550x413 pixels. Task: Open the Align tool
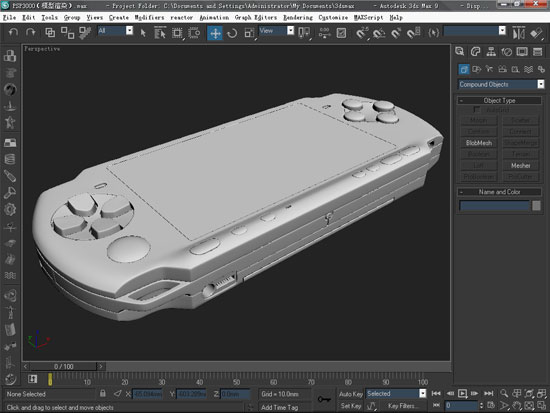(x=536, y=33)
